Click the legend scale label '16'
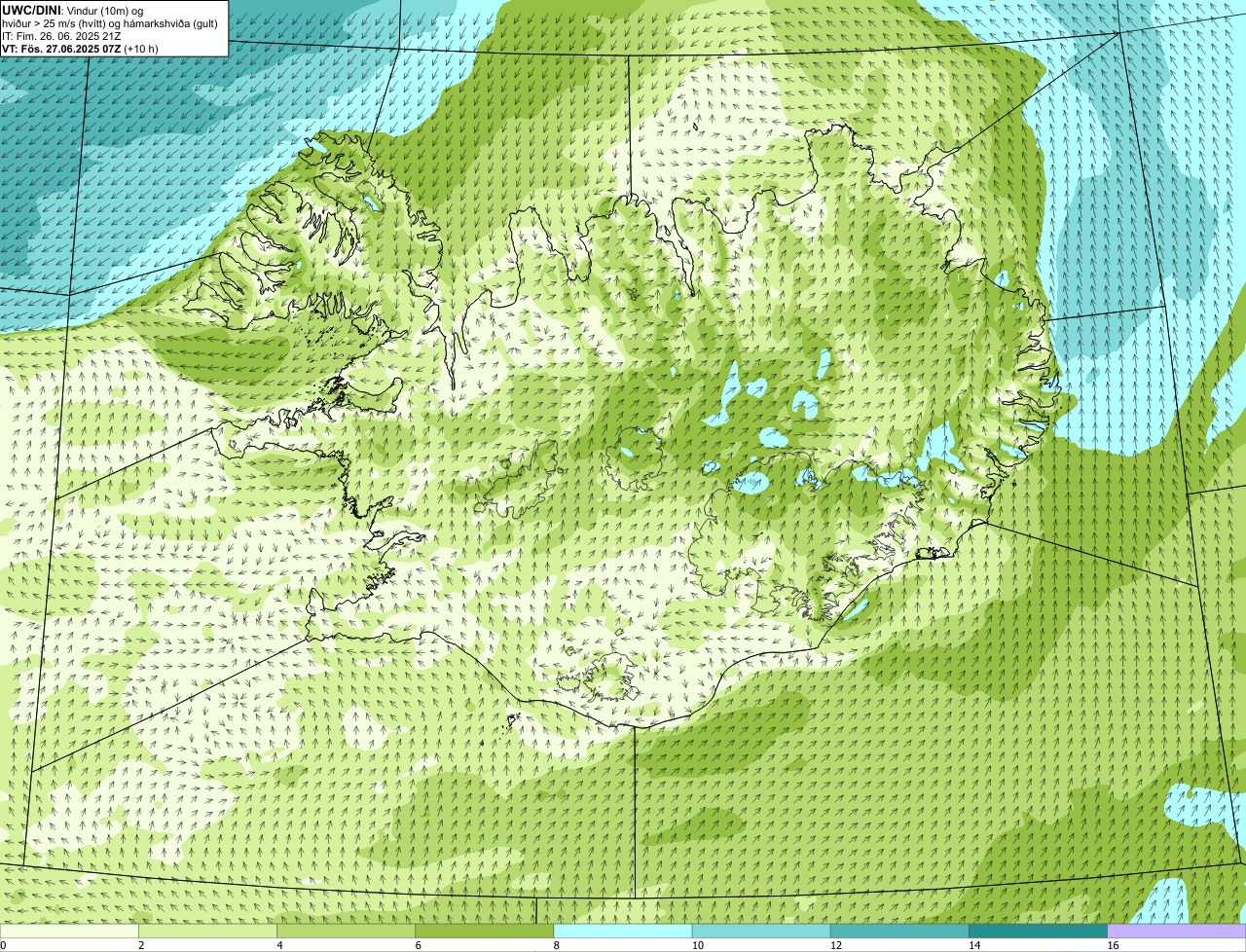The image size is (1246, 952). pyautogui.click(x=1113, y=945)
